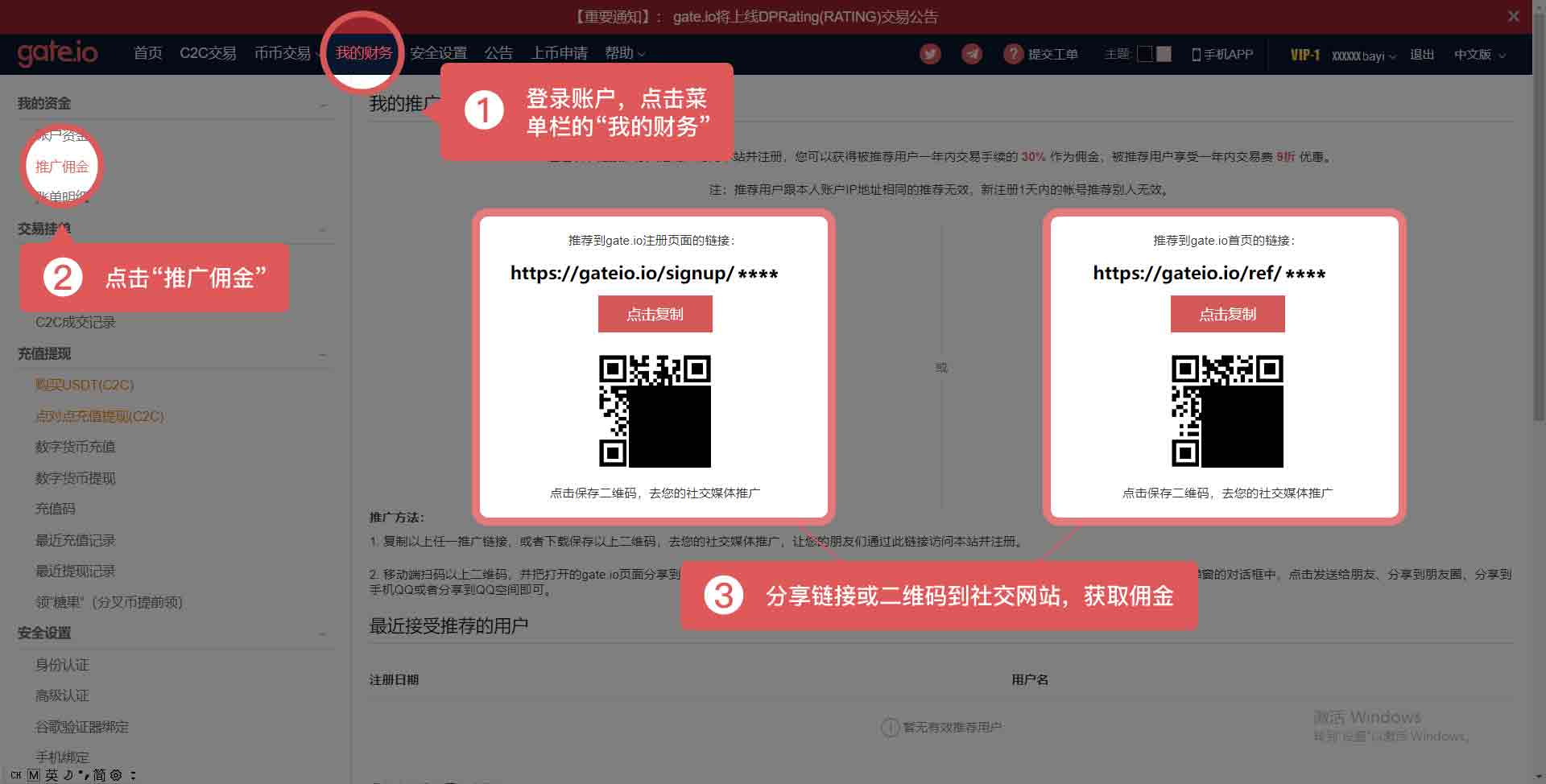Copy the signup link with 点击复制

(655, 314)
